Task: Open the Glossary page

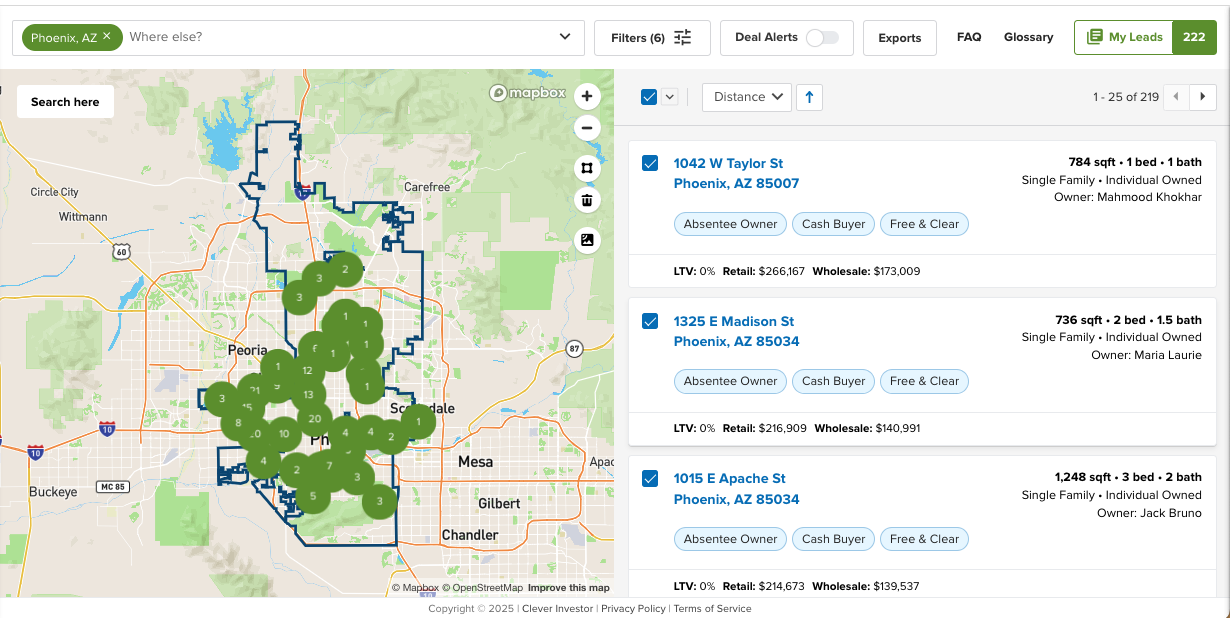Action: pyautogui.click(x=1029, y=37)
